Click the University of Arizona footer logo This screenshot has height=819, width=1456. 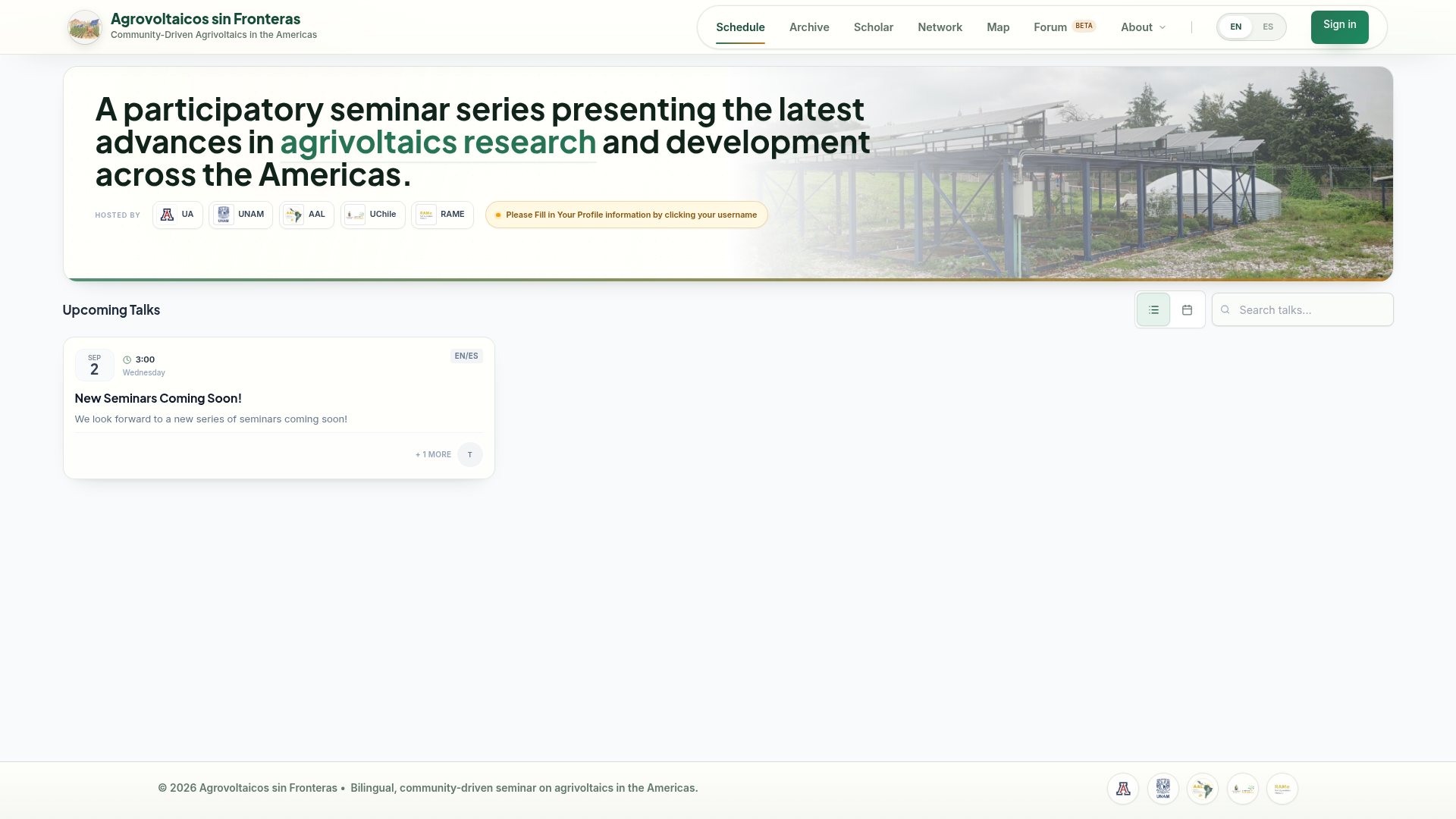pos(1123,789)
